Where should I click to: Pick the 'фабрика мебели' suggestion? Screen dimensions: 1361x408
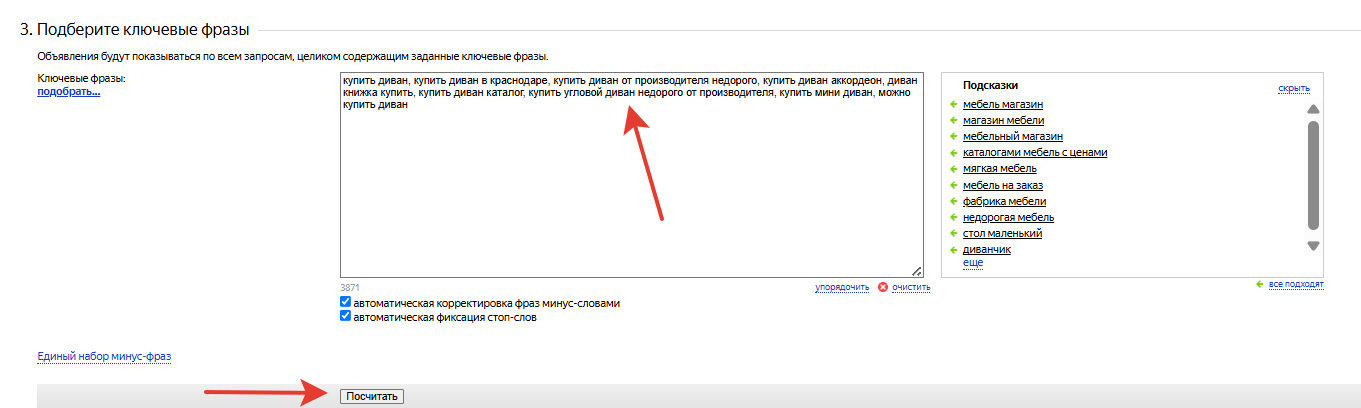point(1005,201)
